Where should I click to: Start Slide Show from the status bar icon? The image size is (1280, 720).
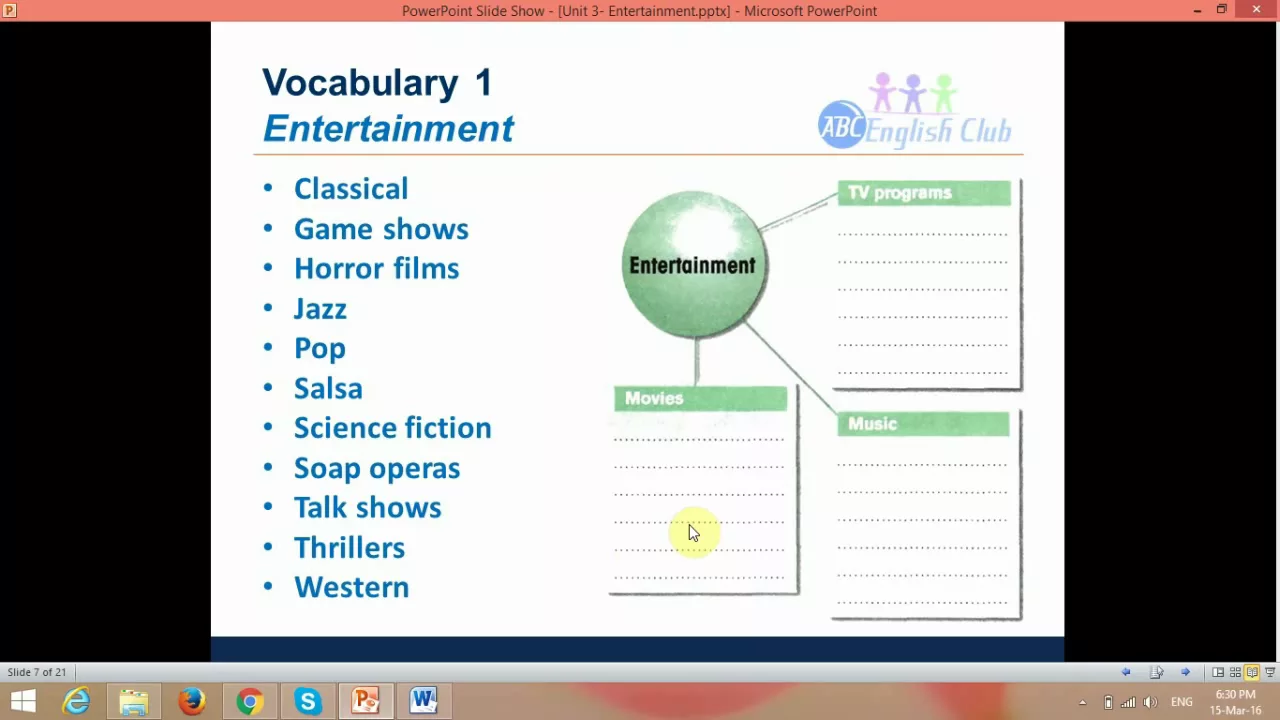[x=1270, y=672]
